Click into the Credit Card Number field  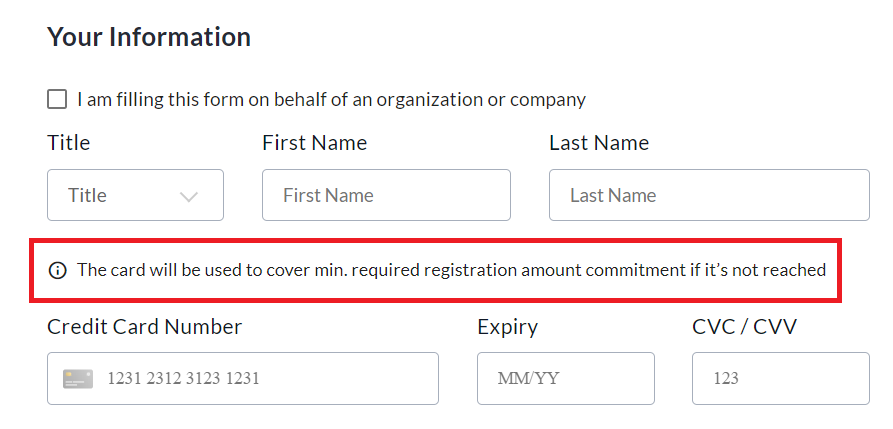pos(260,378)
